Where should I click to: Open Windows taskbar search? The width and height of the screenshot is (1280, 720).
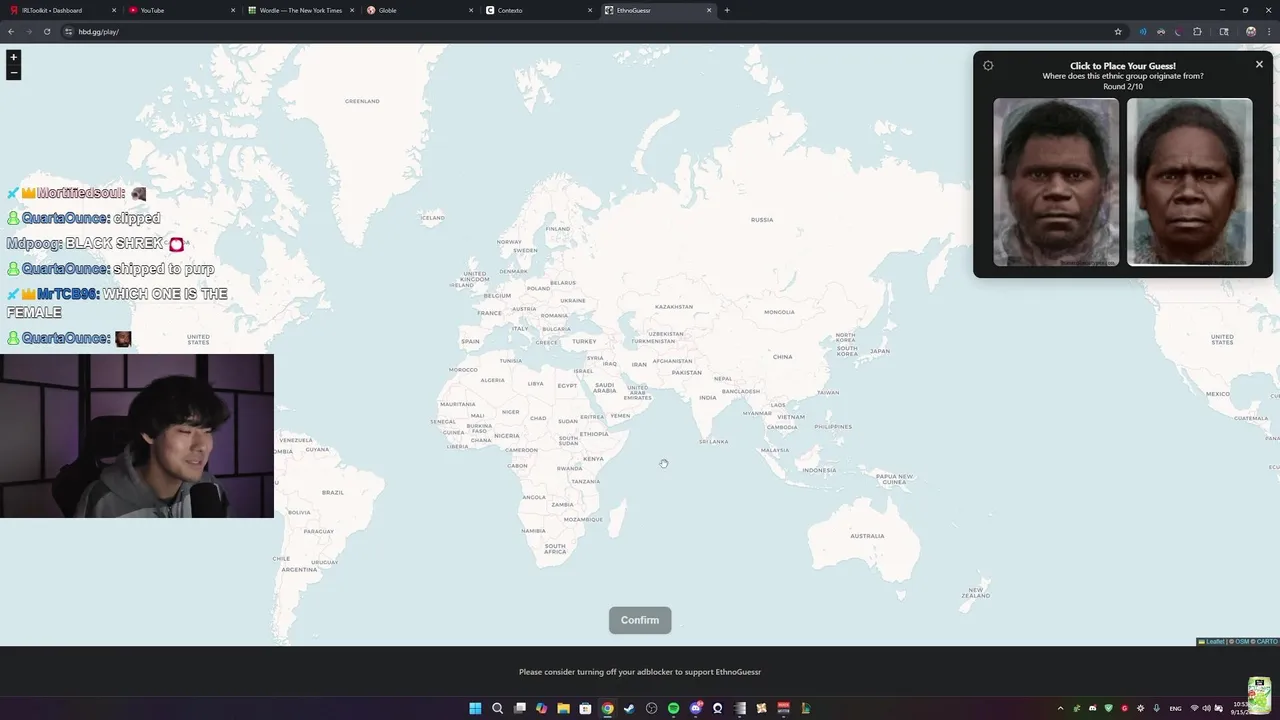[x=497, y=708]
